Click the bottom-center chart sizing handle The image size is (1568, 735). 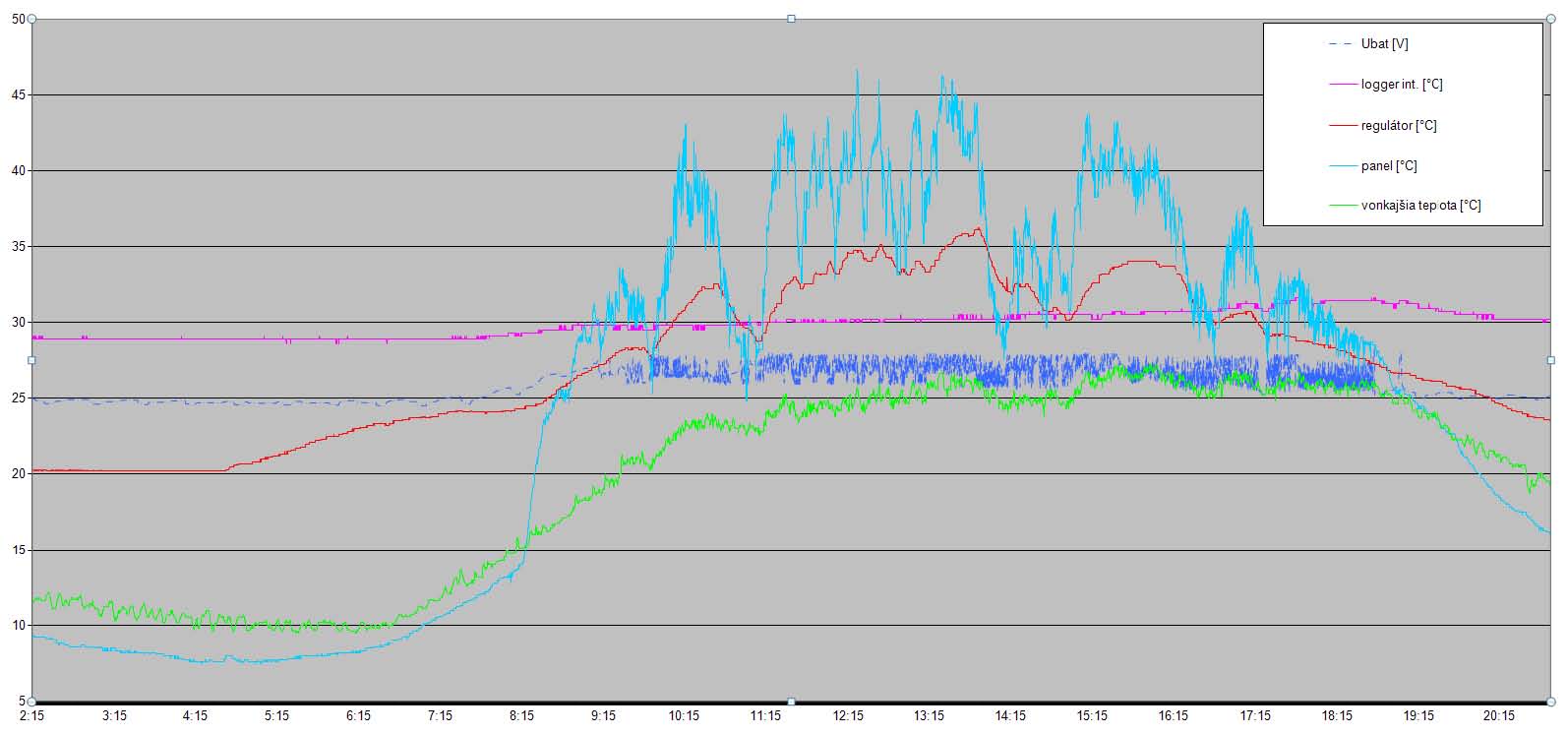[x=791, y=702]
